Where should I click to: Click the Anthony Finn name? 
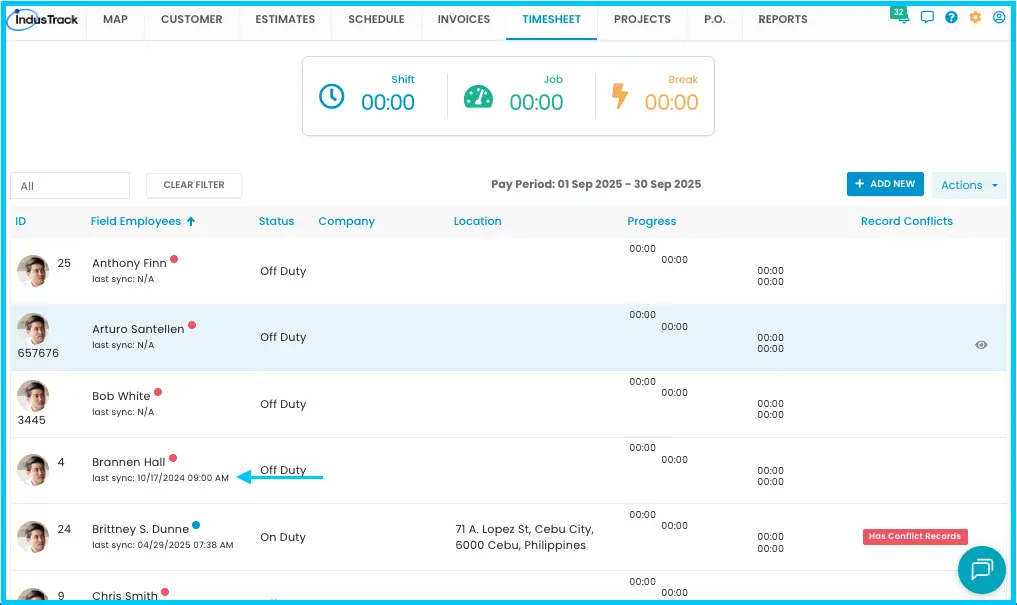(x=129, y=263)
